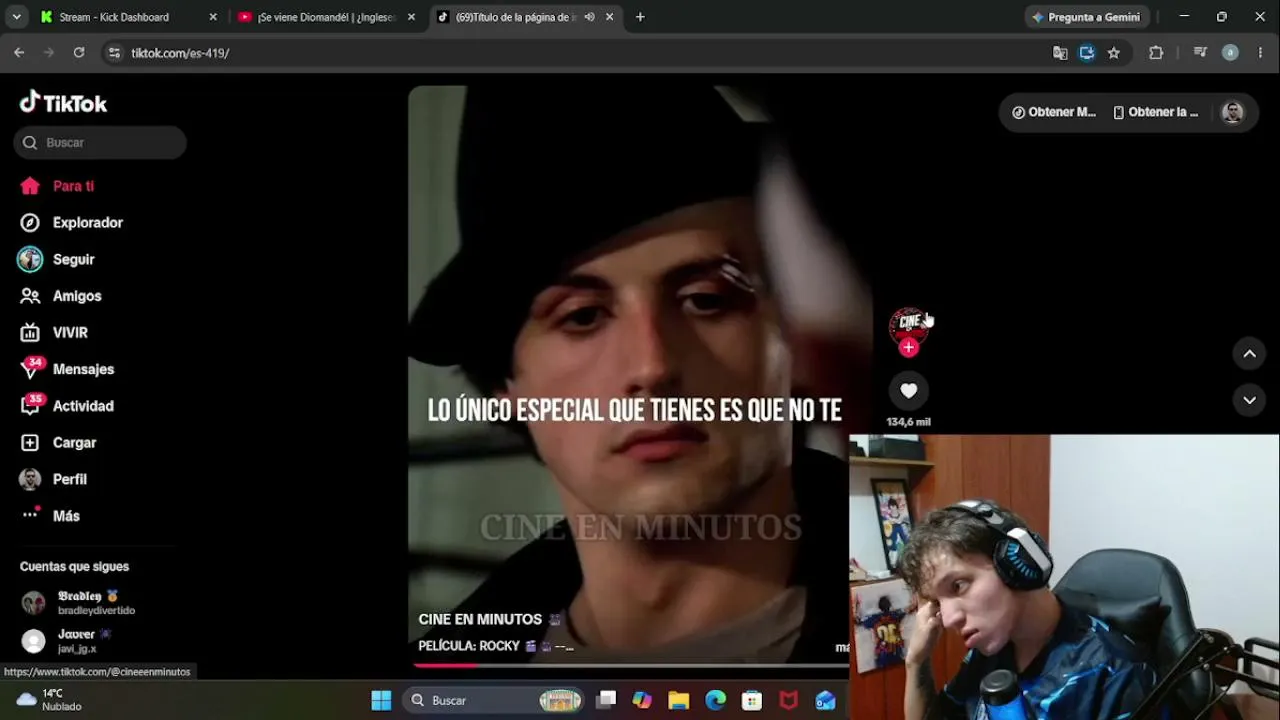
Task: Click the taskbar Buscar search box
Action: pyautogui.click(x=495, y=700)
